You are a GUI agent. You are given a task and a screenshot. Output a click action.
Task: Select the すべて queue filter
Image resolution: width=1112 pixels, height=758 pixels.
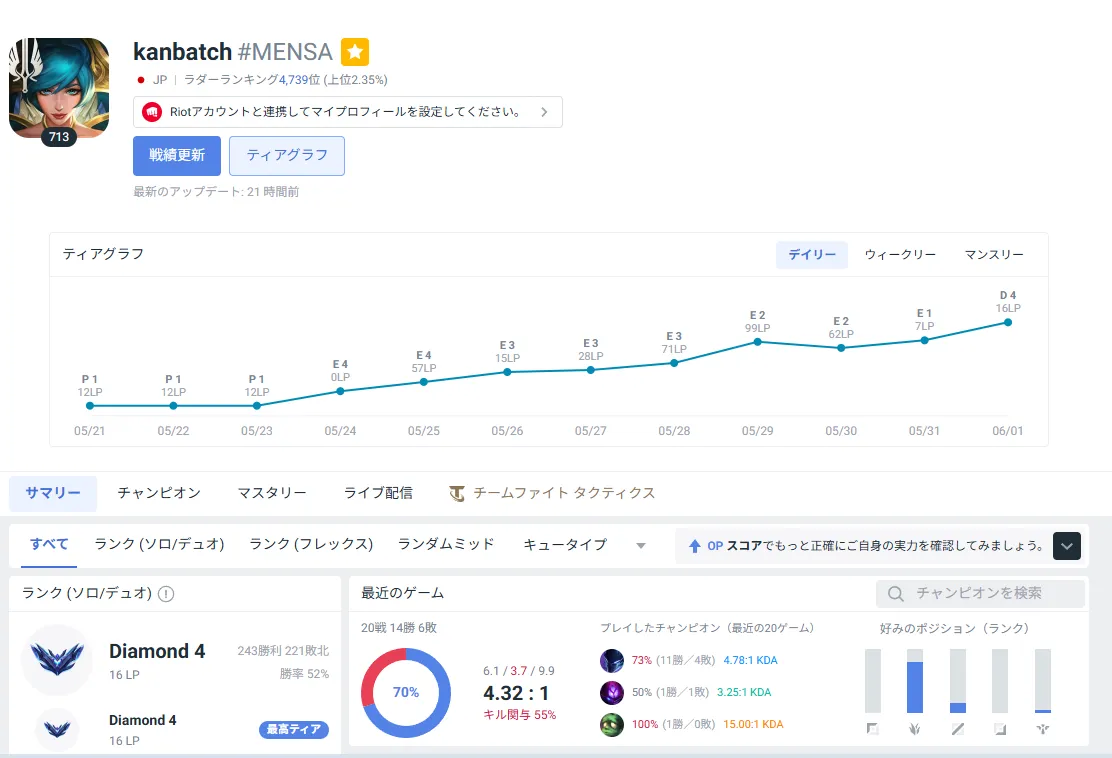point(49,545)
